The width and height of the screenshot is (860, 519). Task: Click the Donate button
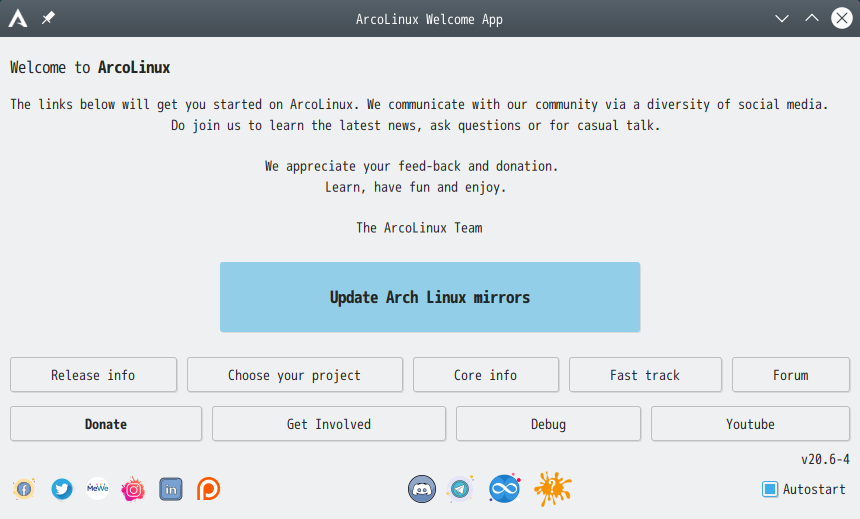tap(106, 424)
